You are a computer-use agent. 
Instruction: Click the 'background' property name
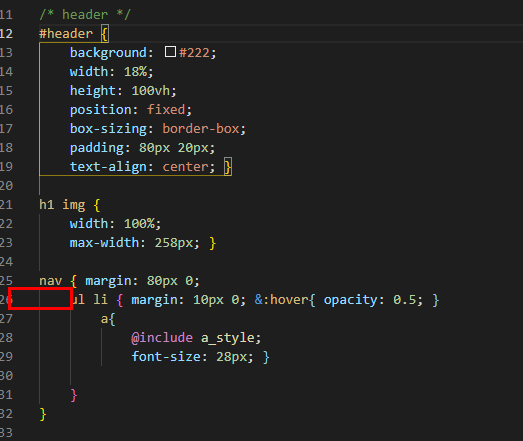(x=108, y=53)
